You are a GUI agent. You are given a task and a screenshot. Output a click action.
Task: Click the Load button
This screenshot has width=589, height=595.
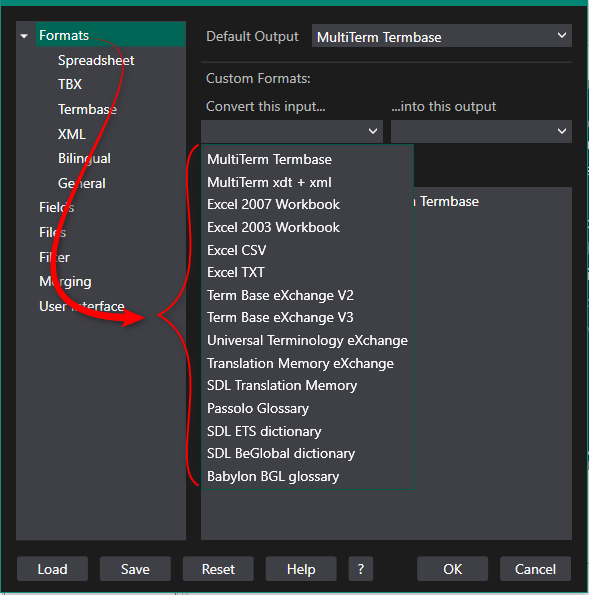point(52,569)
